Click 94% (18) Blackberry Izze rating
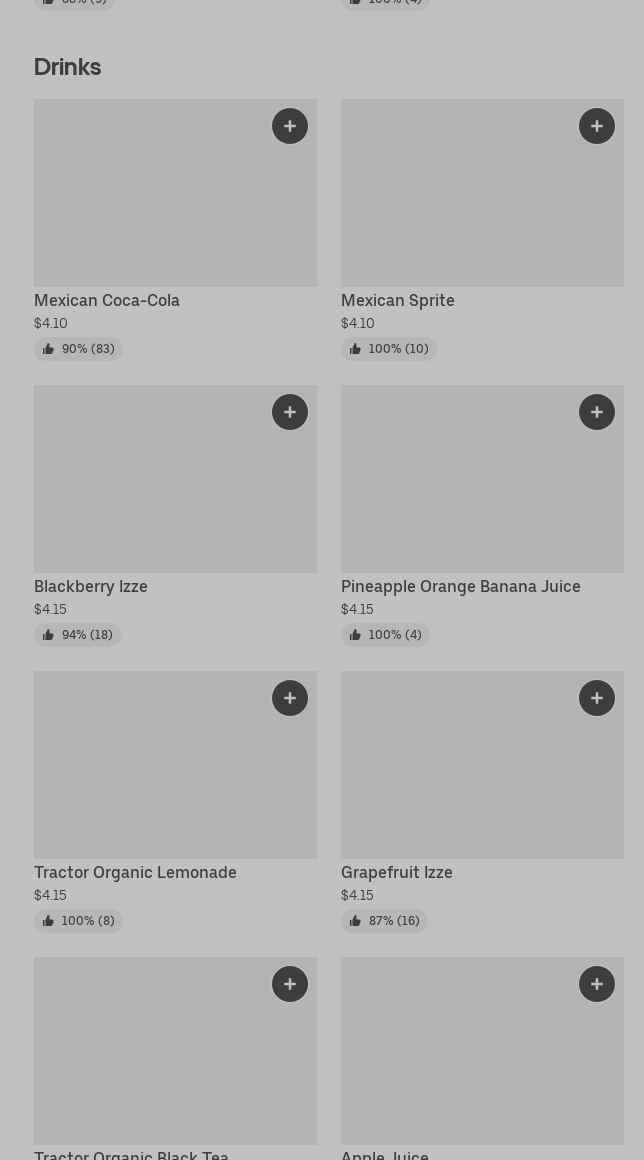The image size is (644, 1160). 77,635
